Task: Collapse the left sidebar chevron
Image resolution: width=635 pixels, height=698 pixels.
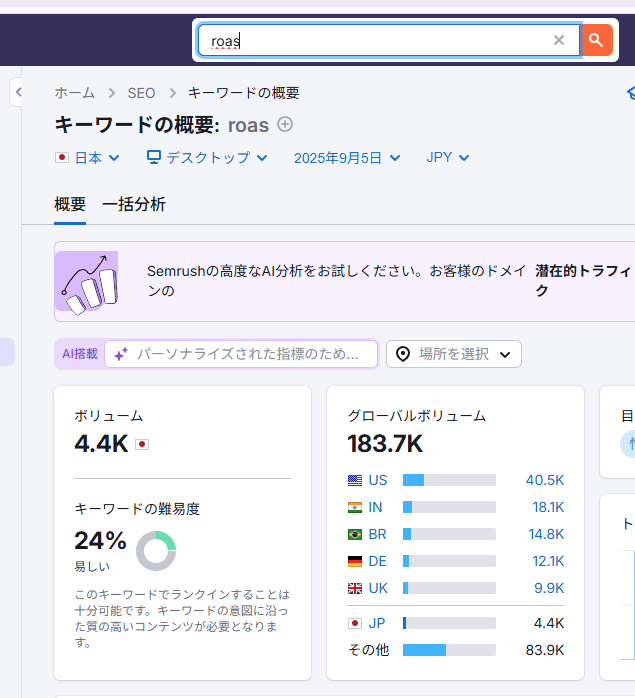Action: (x=17, y=93)
